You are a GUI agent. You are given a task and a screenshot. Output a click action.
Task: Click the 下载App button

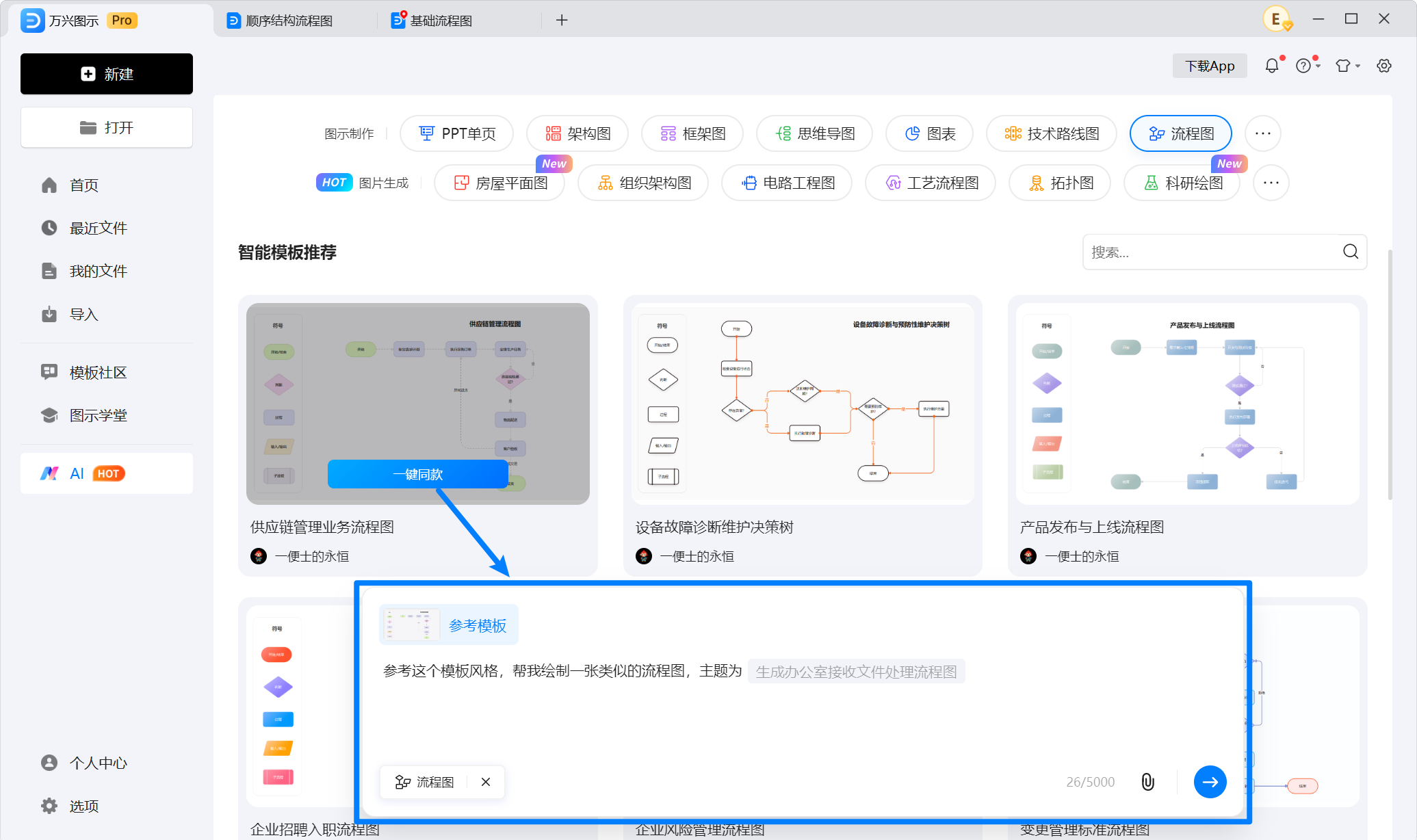[x=1210, y=66]
